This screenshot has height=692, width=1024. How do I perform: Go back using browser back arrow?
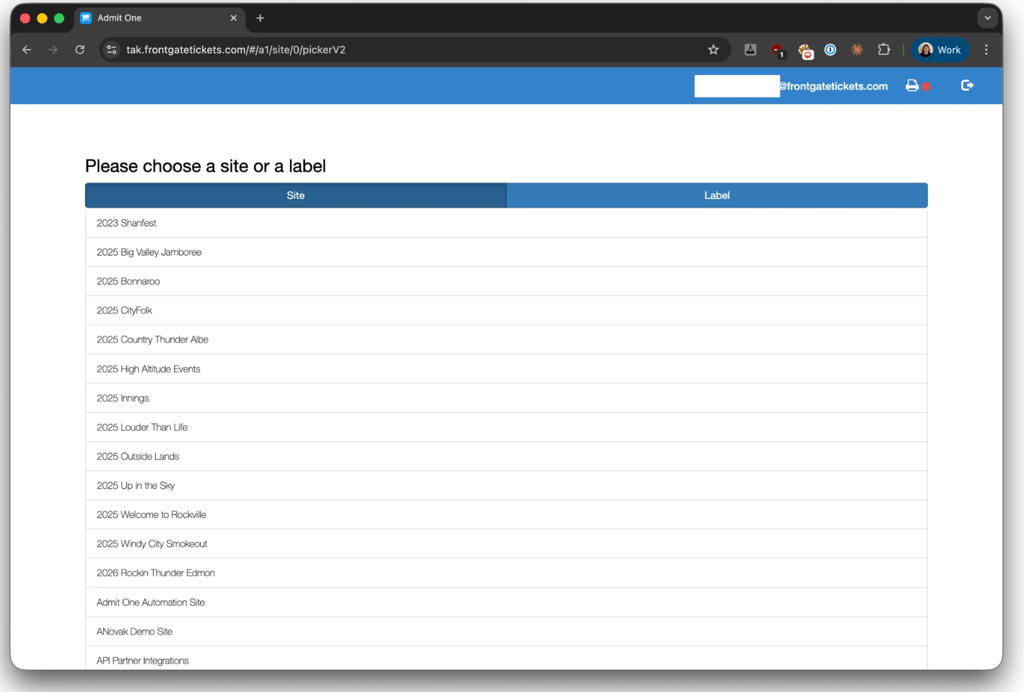point(27,50)
